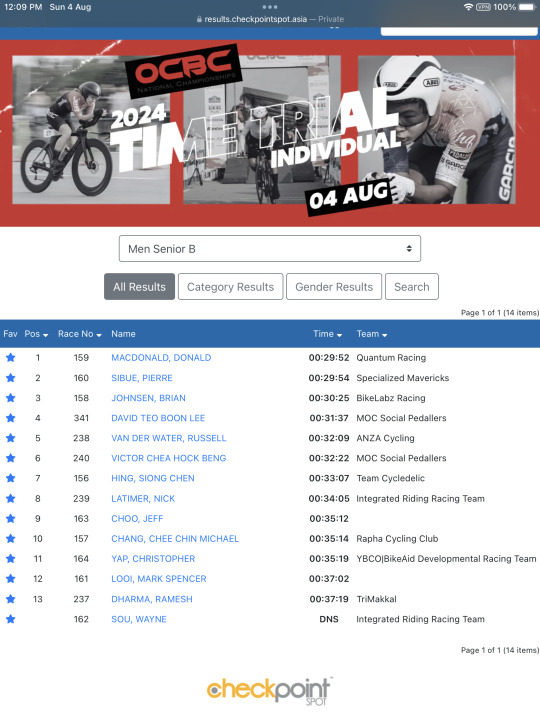Click the Time Trial event banner image

click(x=270, y=133)
